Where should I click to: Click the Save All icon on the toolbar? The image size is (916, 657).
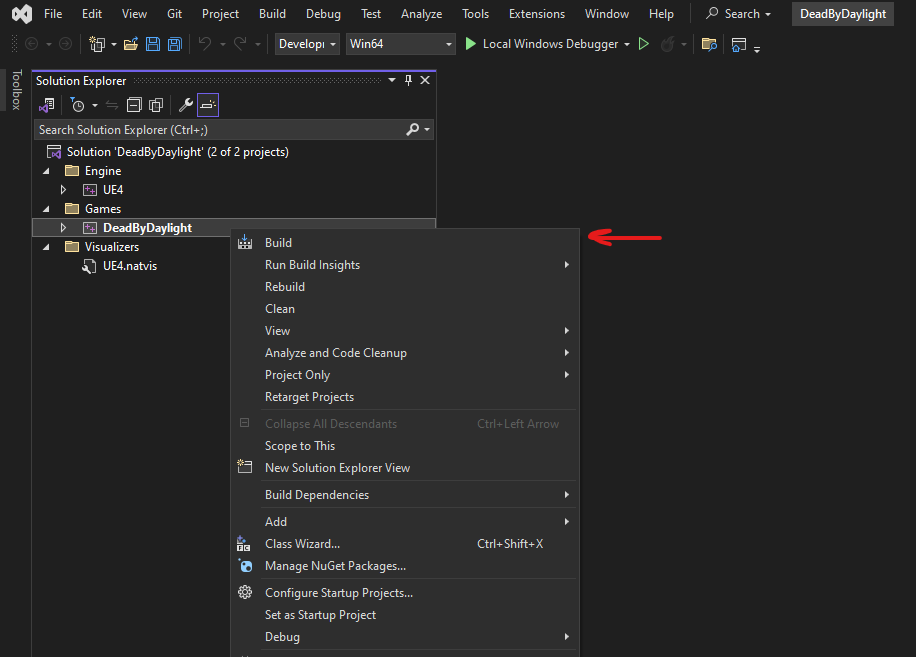click(174, 44)
